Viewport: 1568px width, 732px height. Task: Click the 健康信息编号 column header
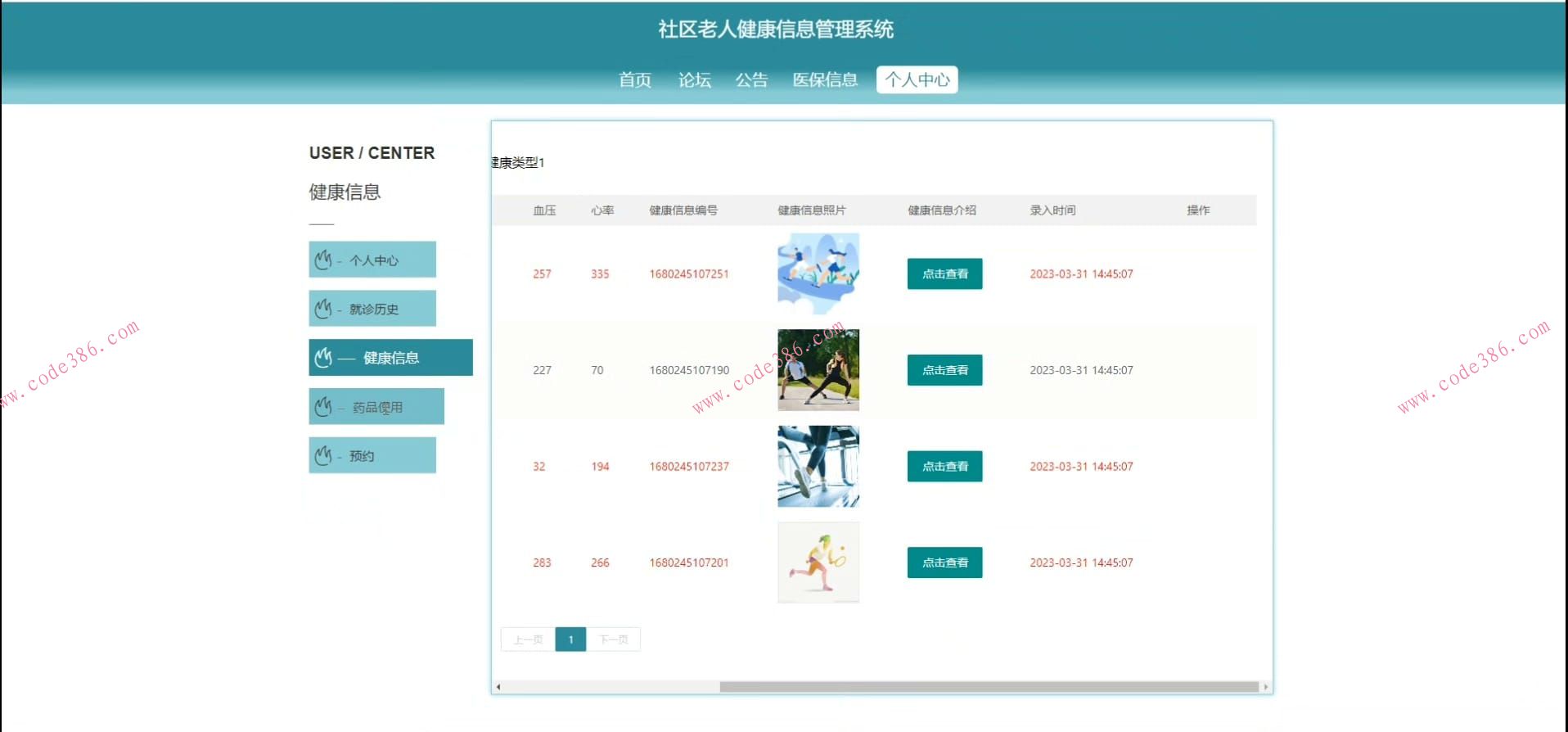(683, 210)
